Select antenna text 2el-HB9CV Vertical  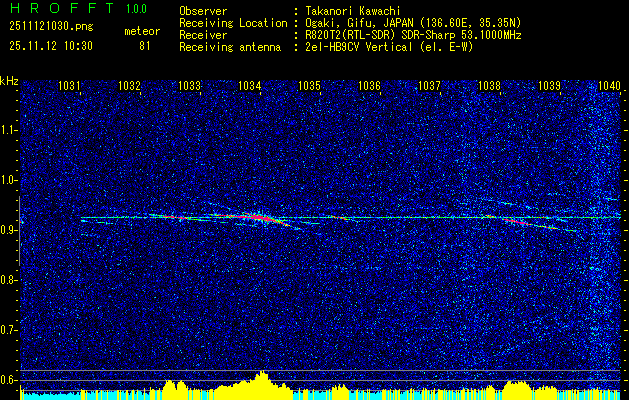click(x=358, y=47)
